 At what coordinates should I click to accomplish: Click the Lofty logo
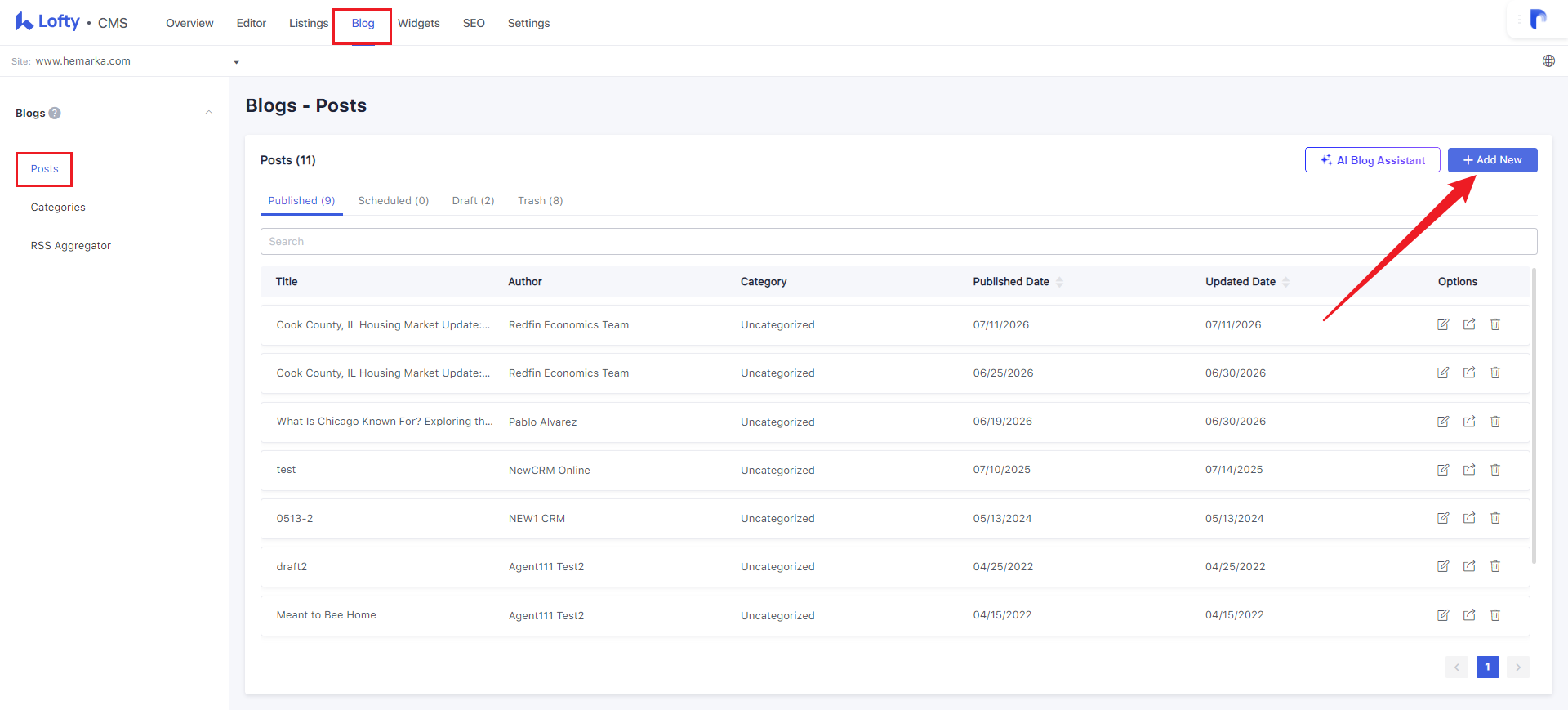pyautogui.click(x=47, y=22)
